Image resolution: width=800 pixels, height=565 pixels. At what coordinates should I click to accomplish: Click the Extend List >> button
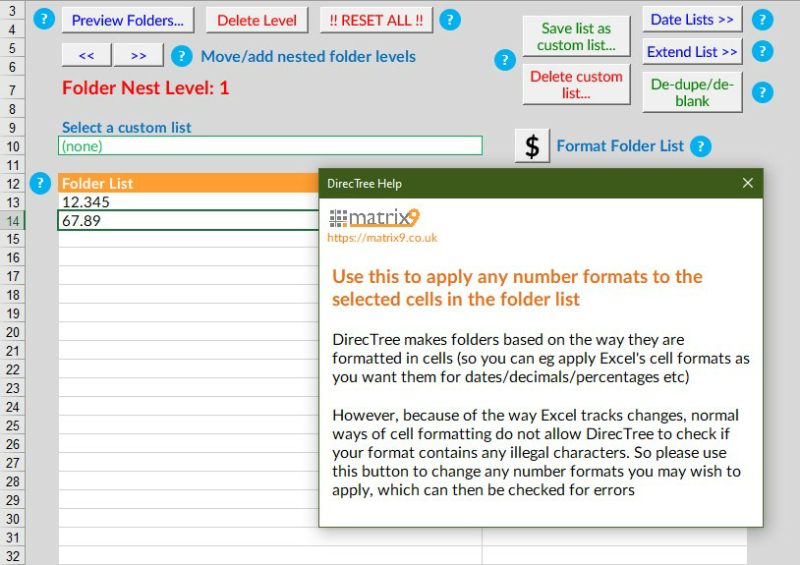[x=692, y=52]
